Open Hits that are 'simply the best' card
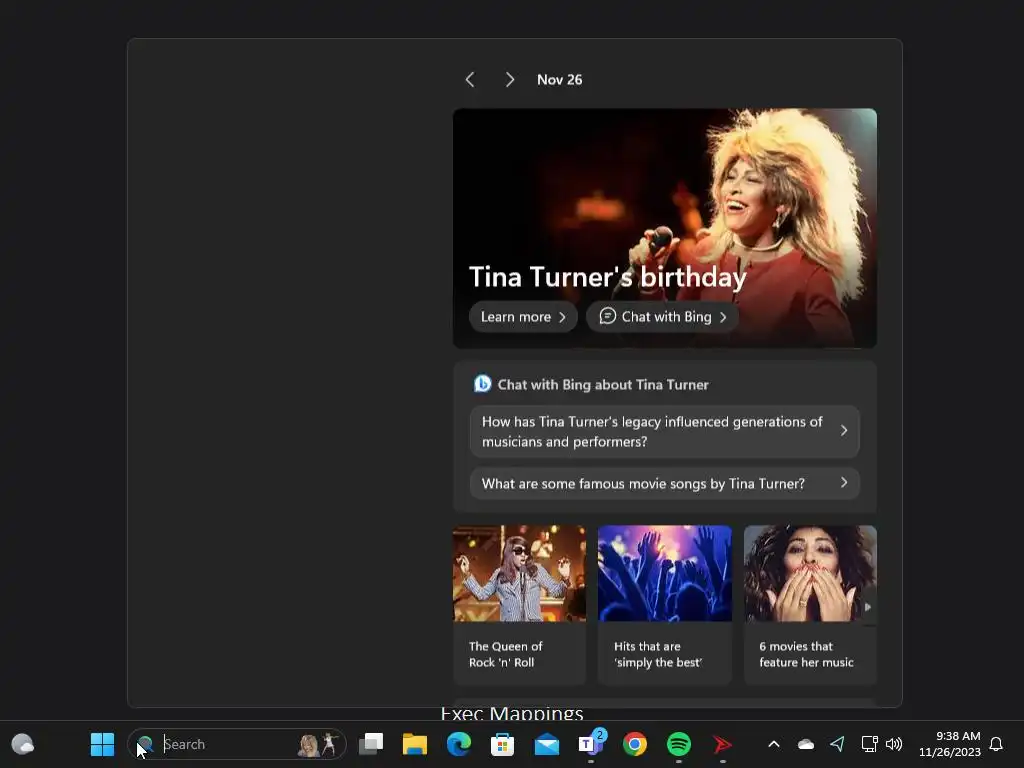The image size is (1024, 768). 665,605
